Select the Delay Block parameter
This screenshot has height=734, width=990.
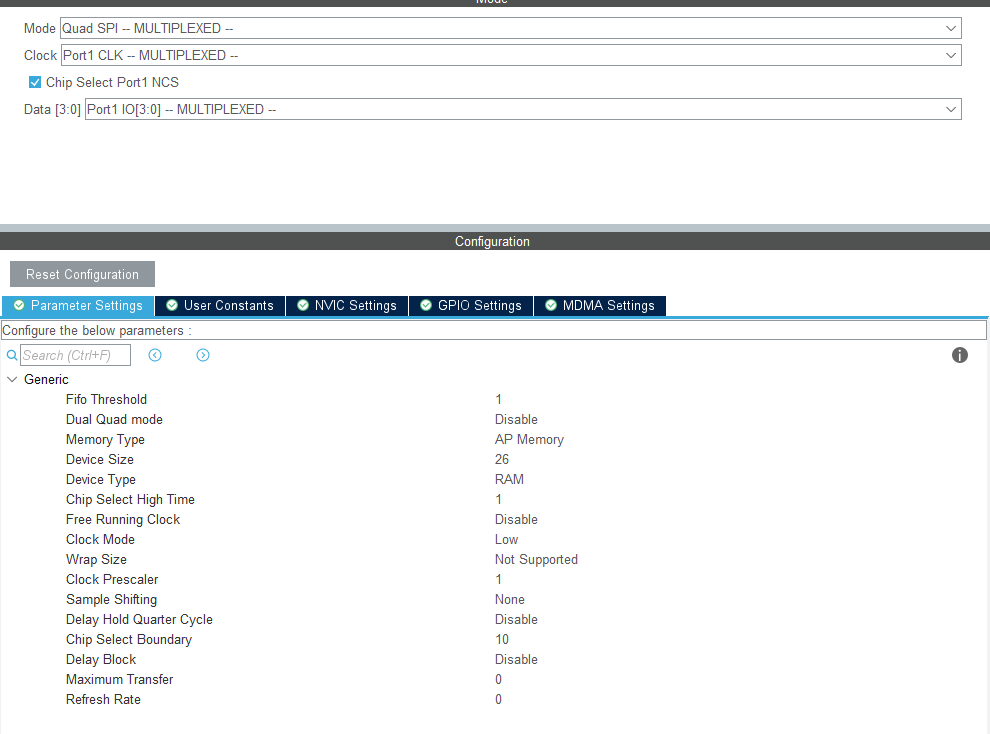pyautogui.click(x=101, y=660)
